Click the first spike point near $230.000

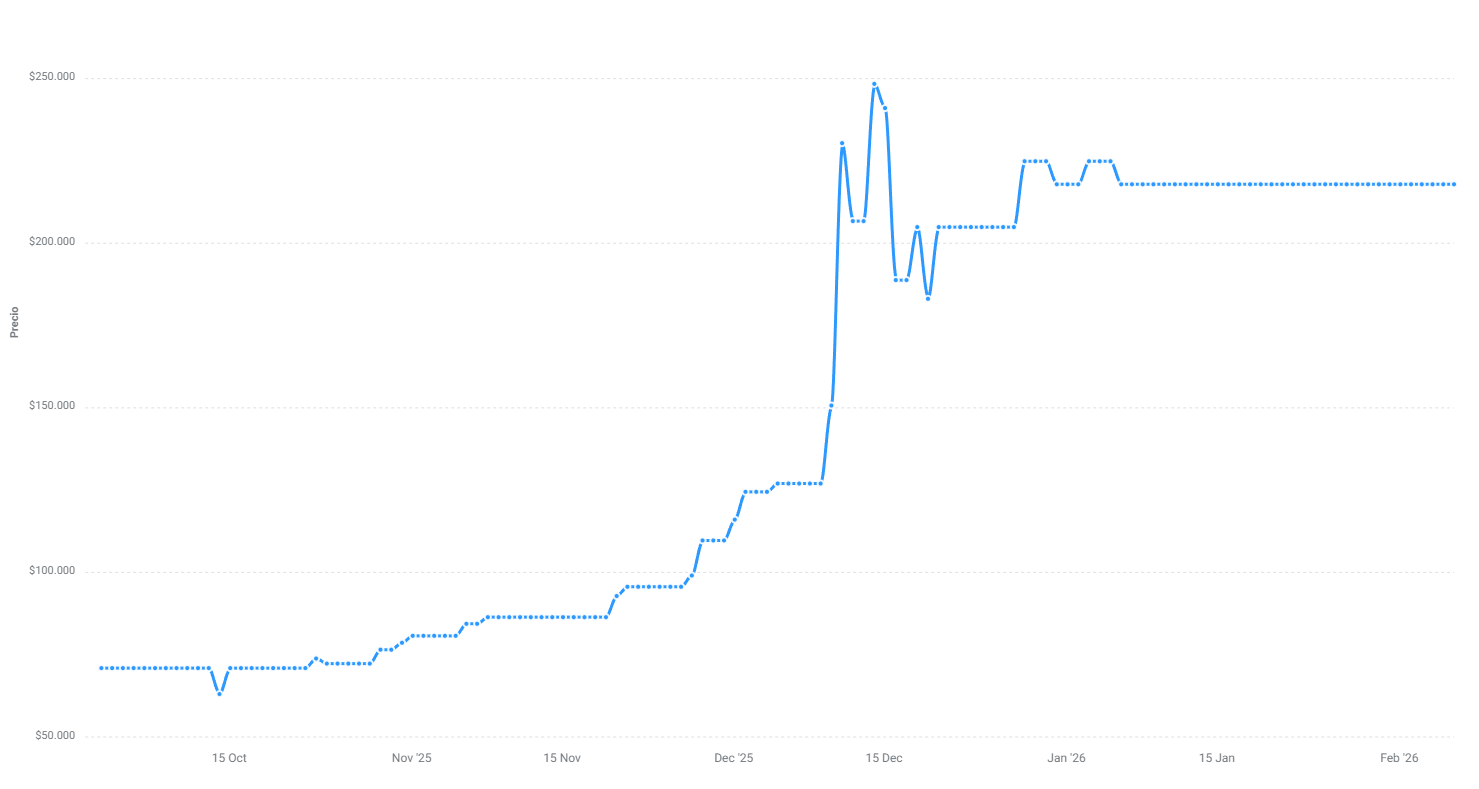click(842, 144)
